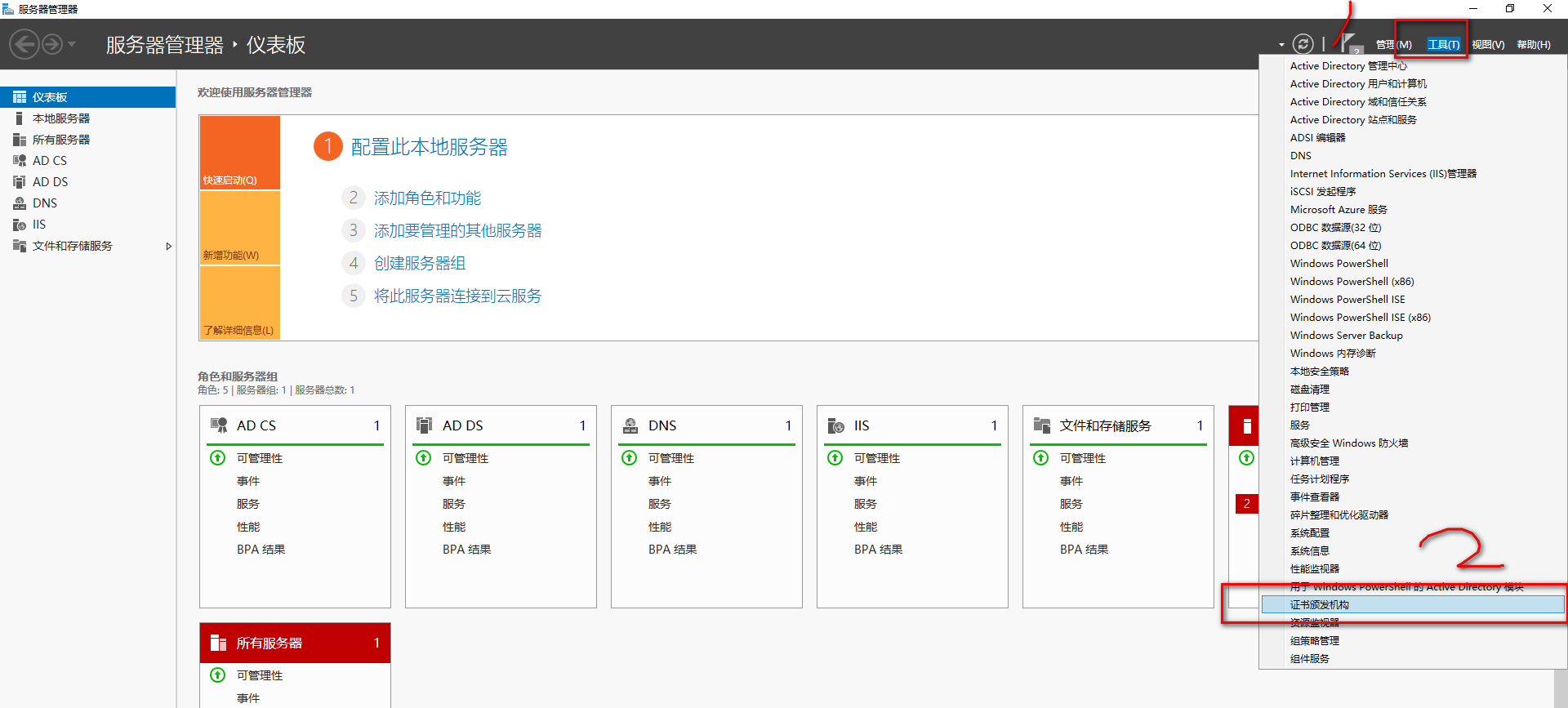The height and width of the screenshot is (708, 1568).
Task: Click the red alert count 2 badge
Action: coord(1247,504)
